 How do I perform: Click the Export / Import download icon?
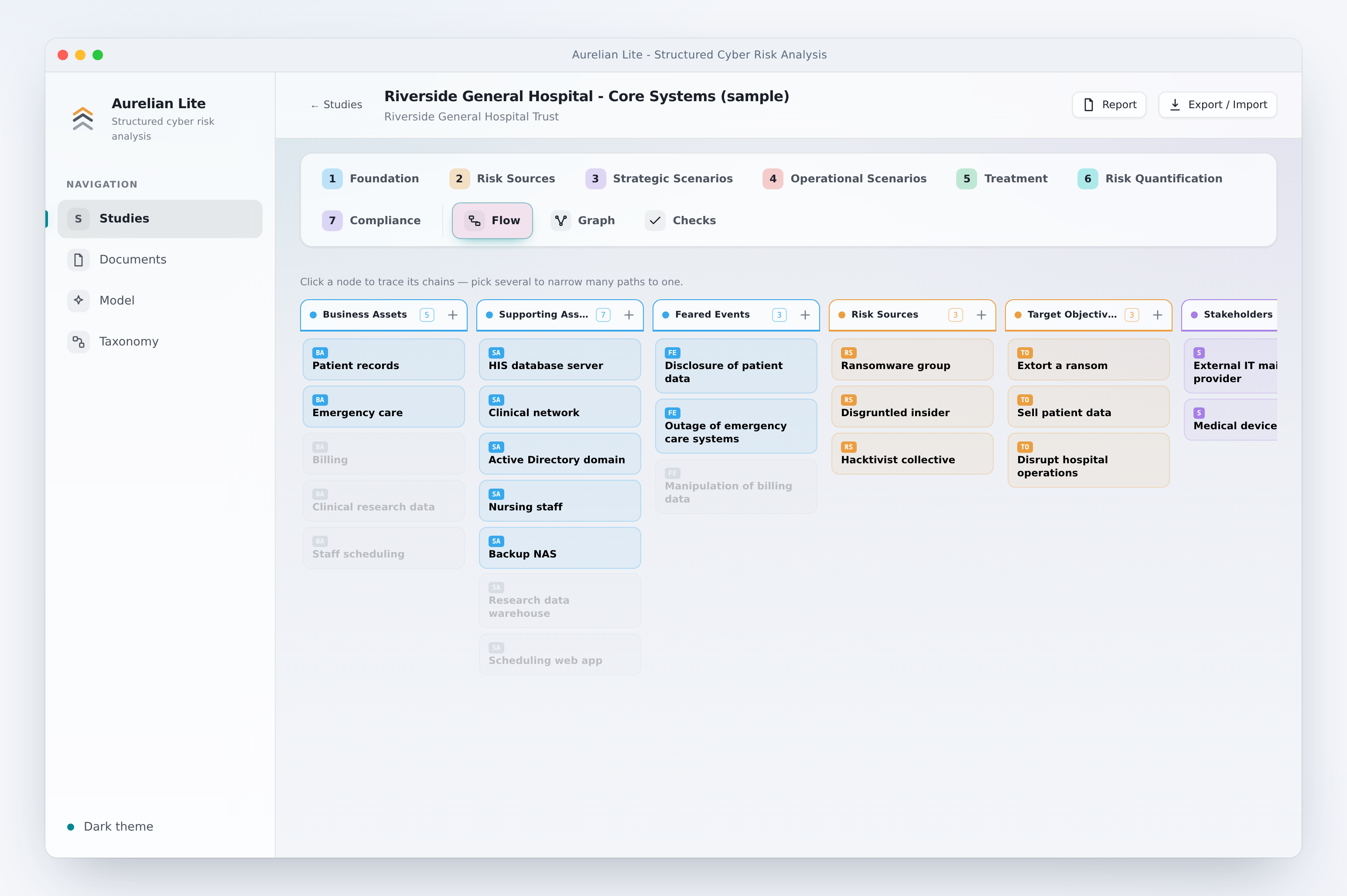point(1175,105)
